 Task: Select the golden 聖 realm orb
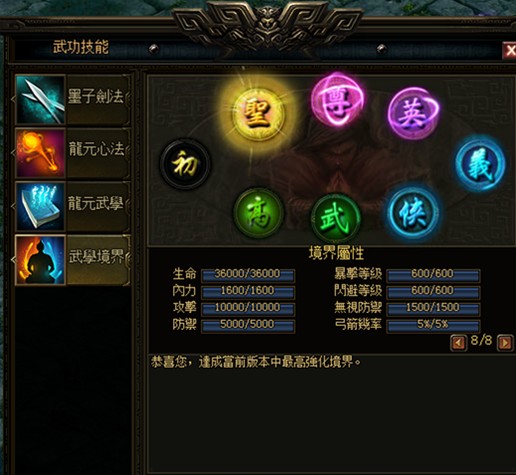(258, 114)
